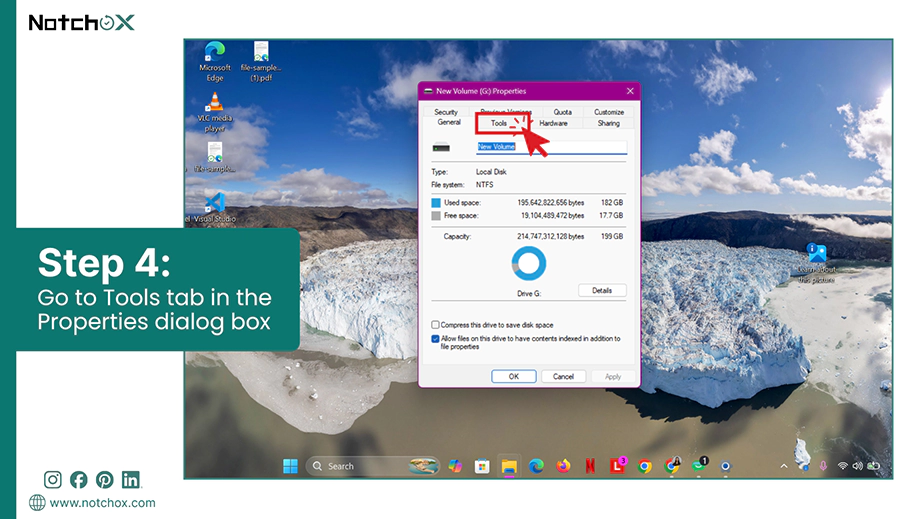This screenshot has height=519, width=922.
Task: Click the 199 GB capacity value
Action: point(612,236)
